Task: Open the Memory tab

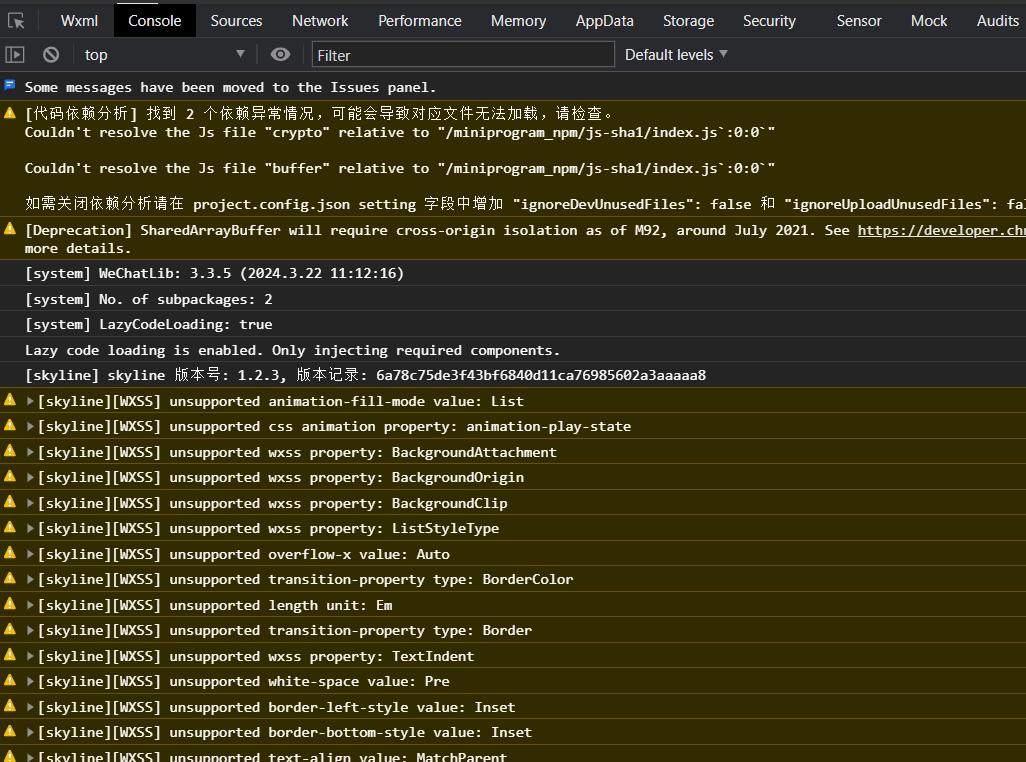Action: 518,21
